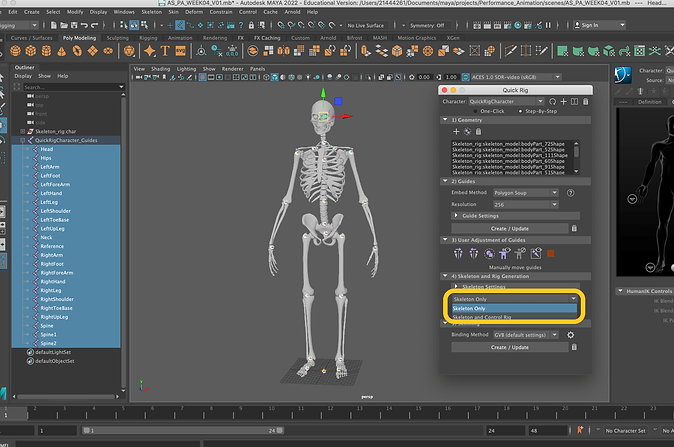The image size is (674, 447).
Task: Choose Skeleton and Control Rig option
Action: click(x=514, y=317)
